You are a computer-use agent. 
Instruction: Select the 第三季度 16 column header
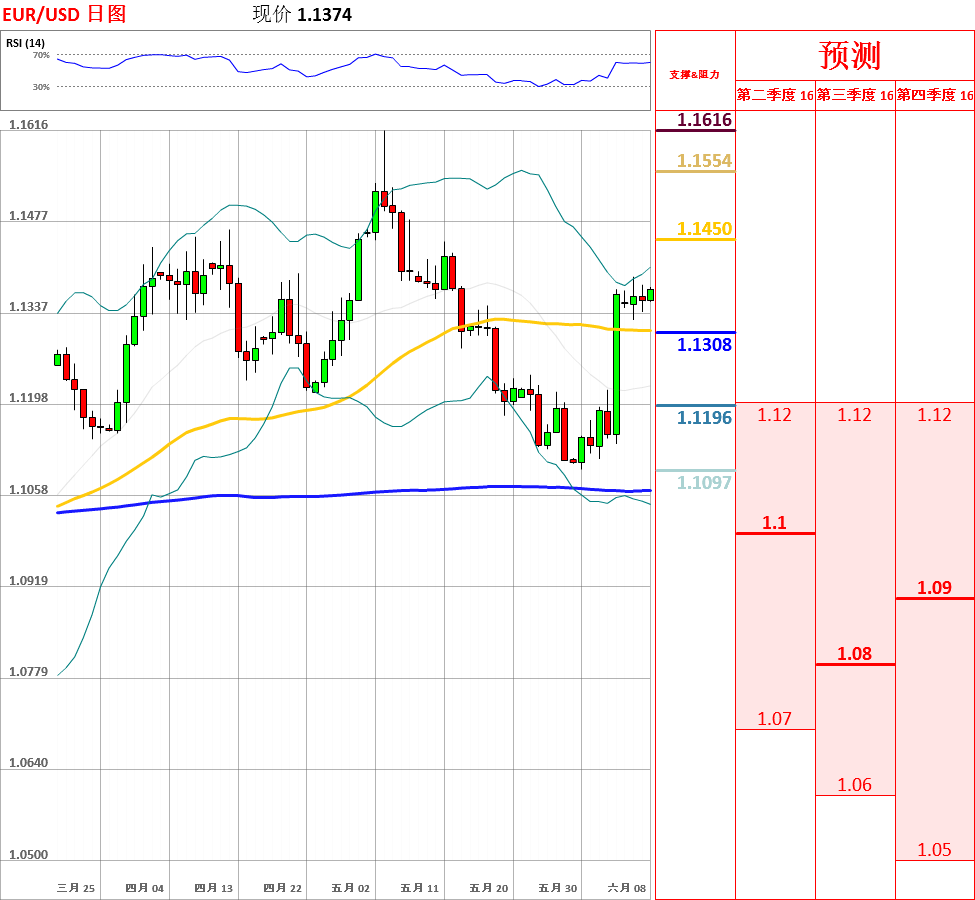(x=855, y=95)
